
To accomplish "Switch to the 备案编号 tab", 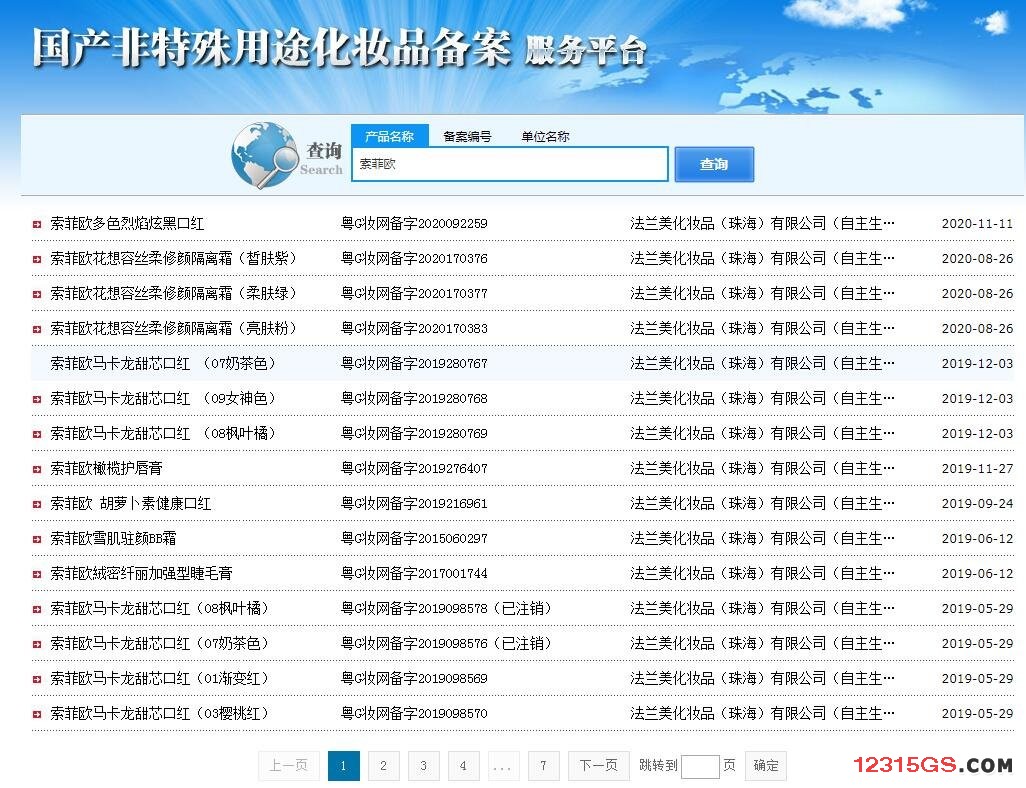I will coord(467,136).
